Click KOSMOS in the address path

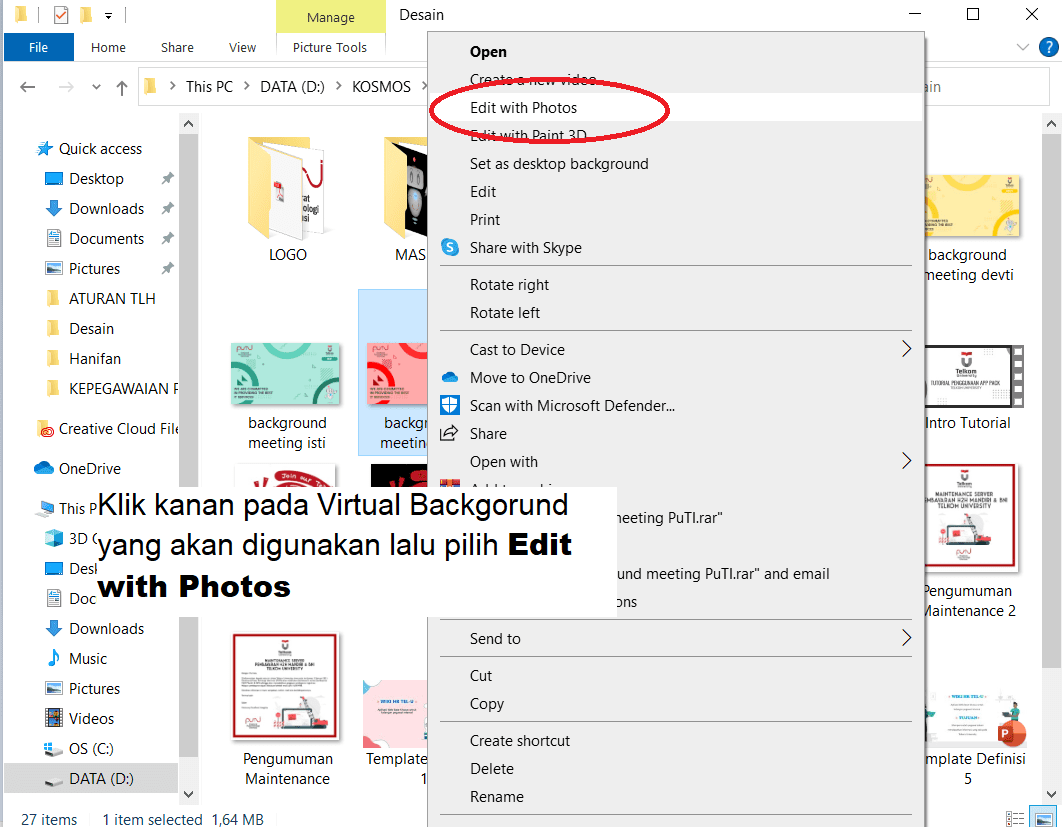[x=381, y=87]
